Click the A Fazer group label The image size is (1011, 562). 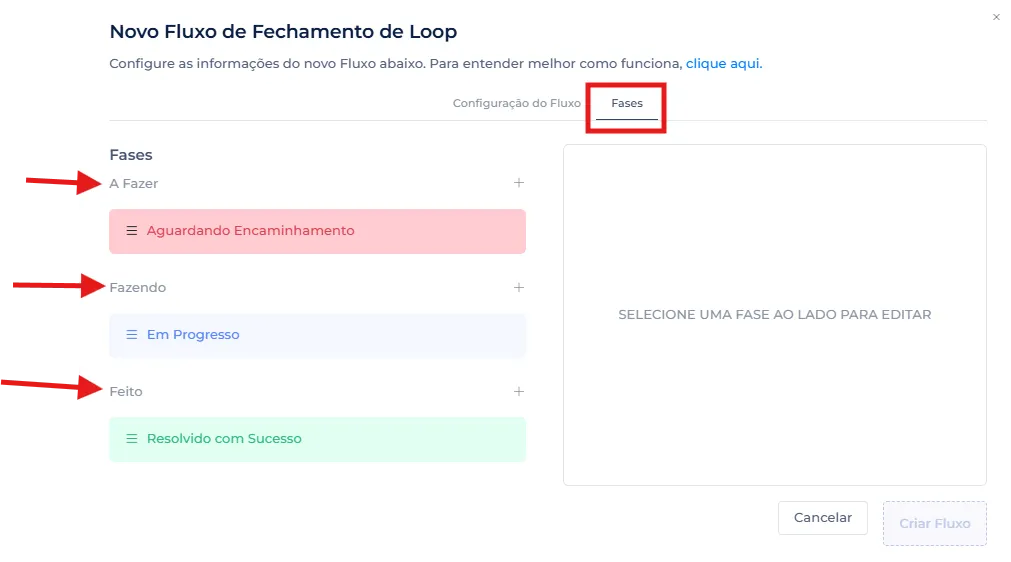pos(134,184)
